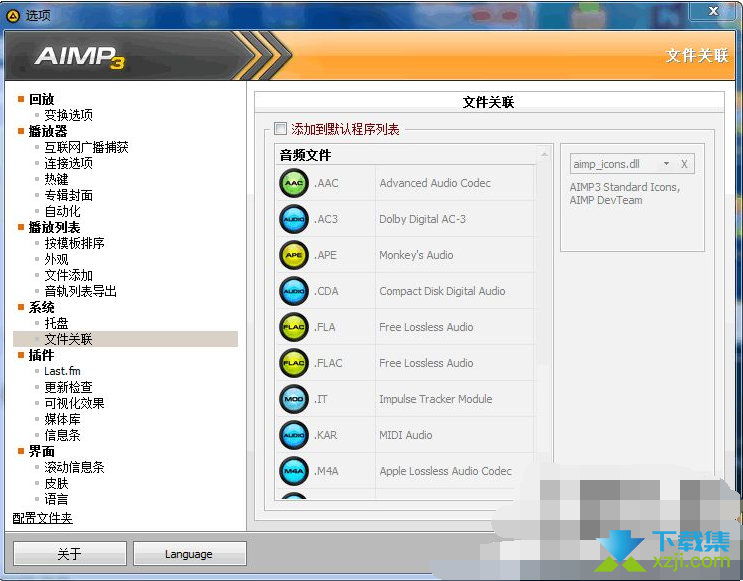743x581 pixels.
Task: Select the .AAC extension text
Action: [x=326, y=183]
